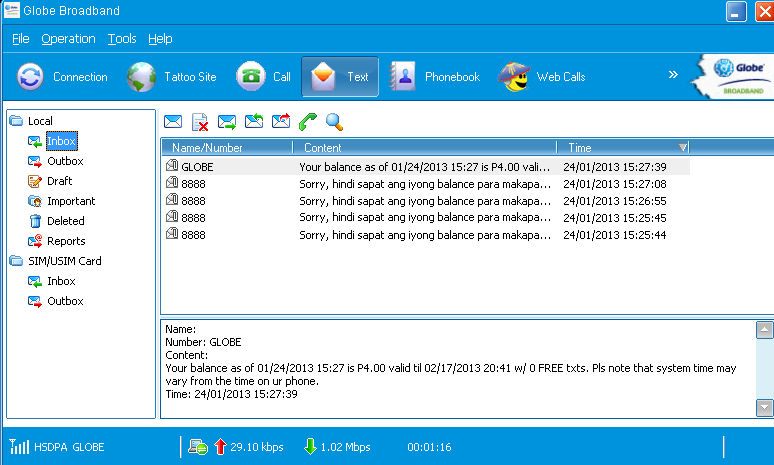Open the Call phone icon
774x465 pixels.
tap(251, 77)
